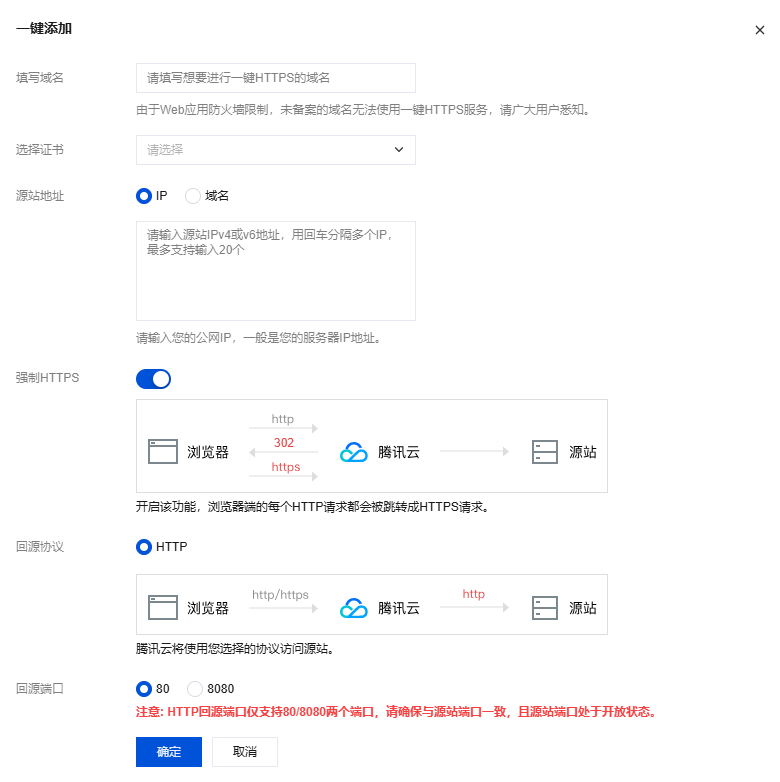780x782 pixels.
Task: Click the source IPv4/v6 address textarea
Action: [276, 271]
